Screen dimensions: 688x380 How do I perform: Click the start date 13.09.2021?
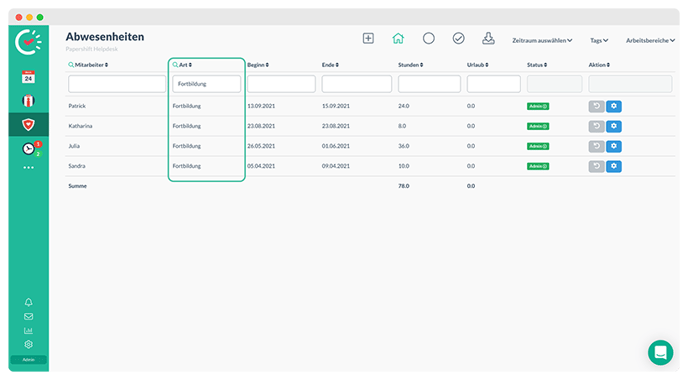tap(261, 106)
